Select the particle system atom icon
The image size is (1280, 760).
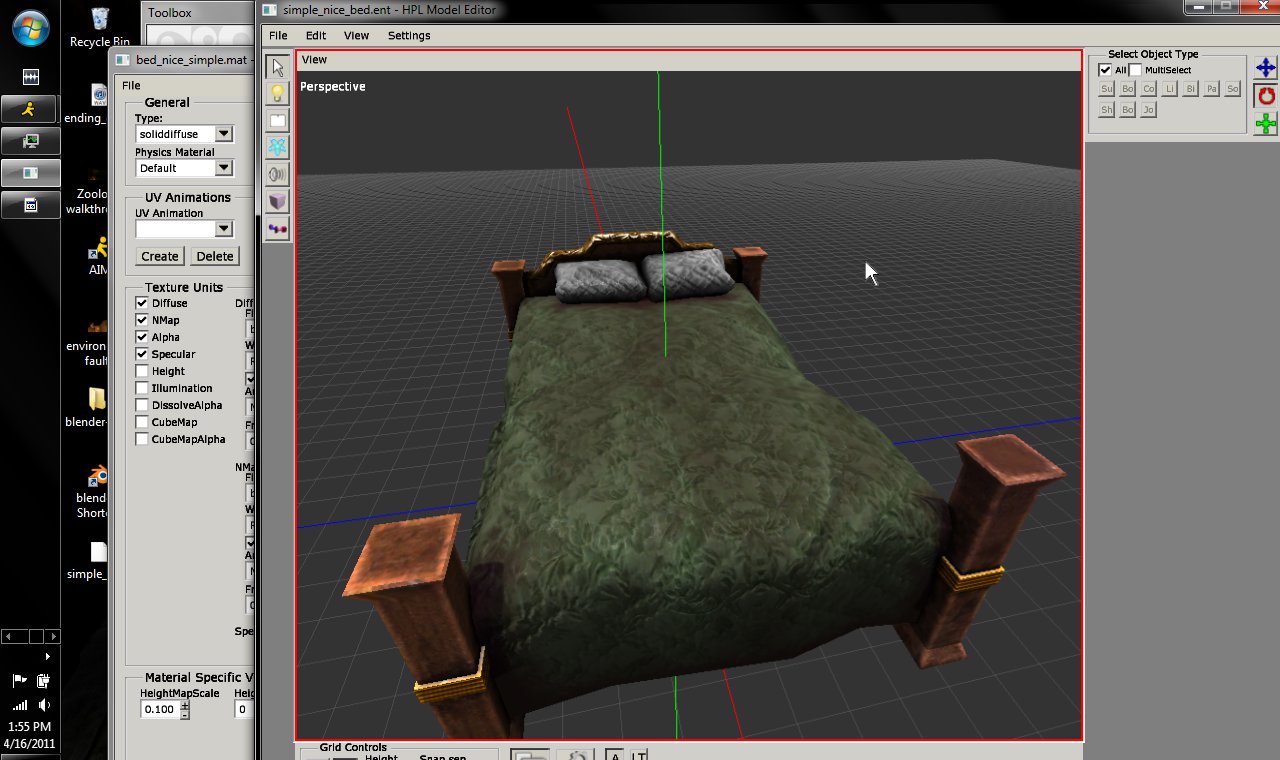[277, 148]
